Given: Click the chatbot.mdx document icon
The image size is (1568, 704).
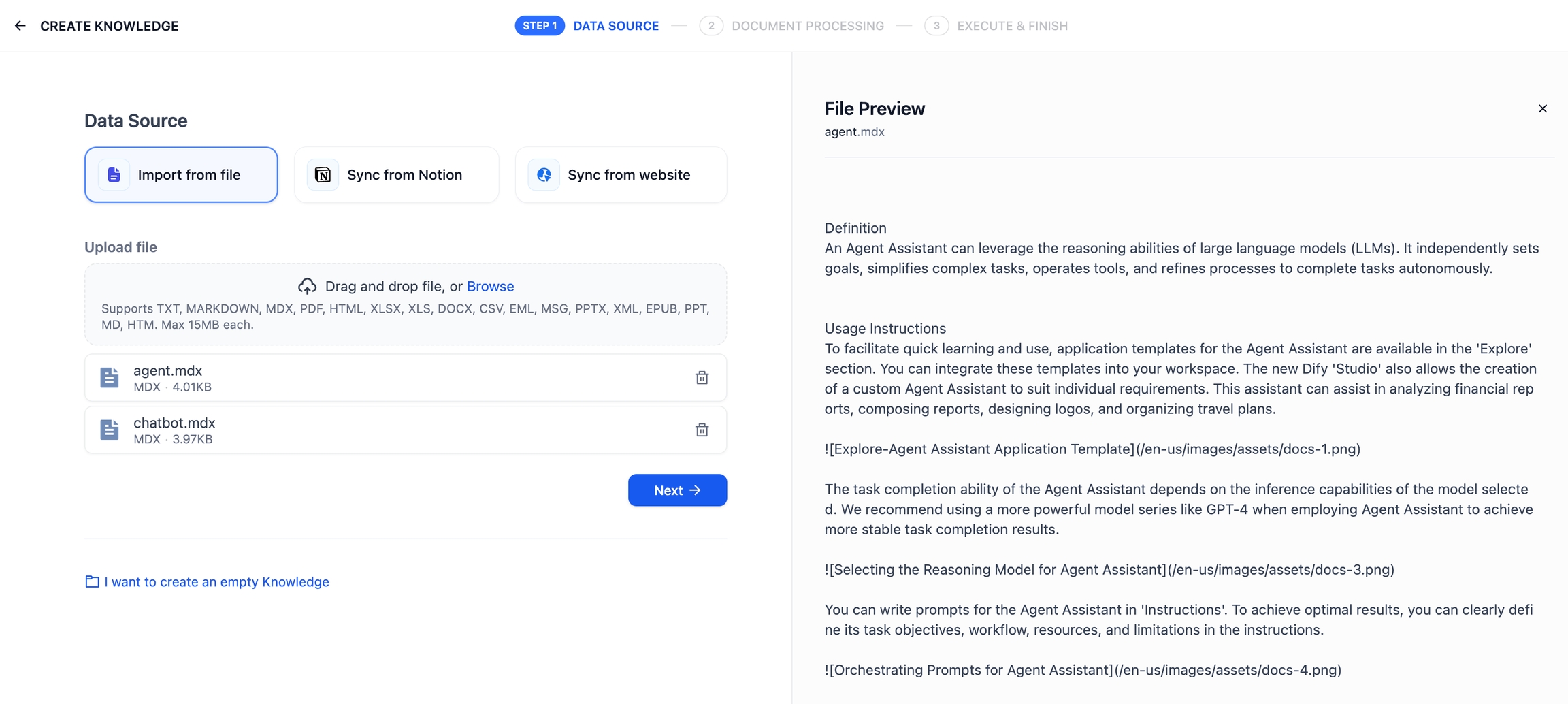Looking at the screenshot, I should click(x=110, y=430).
